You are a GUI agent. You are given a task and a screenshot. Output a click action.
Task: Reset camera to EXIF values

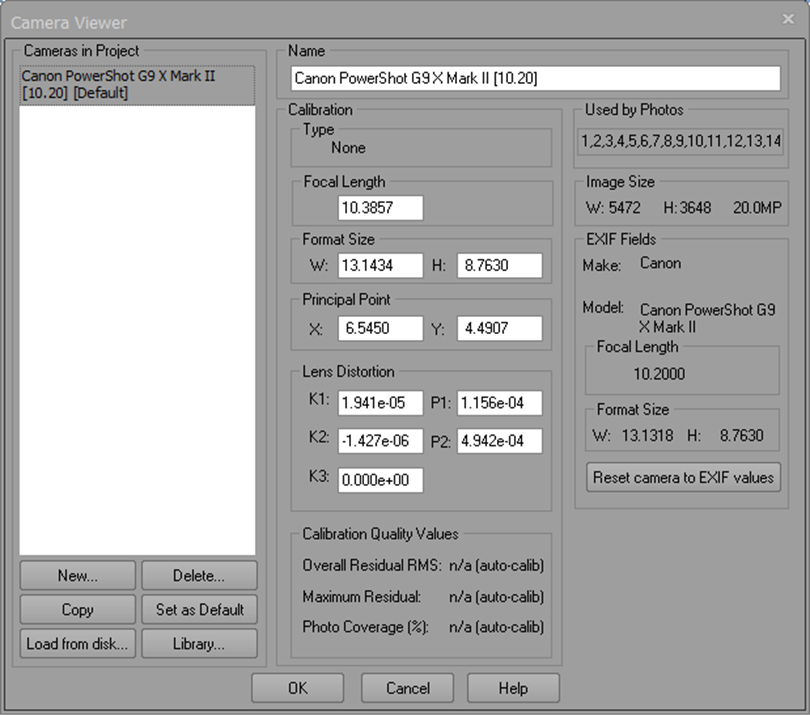[x=683, y=478]
